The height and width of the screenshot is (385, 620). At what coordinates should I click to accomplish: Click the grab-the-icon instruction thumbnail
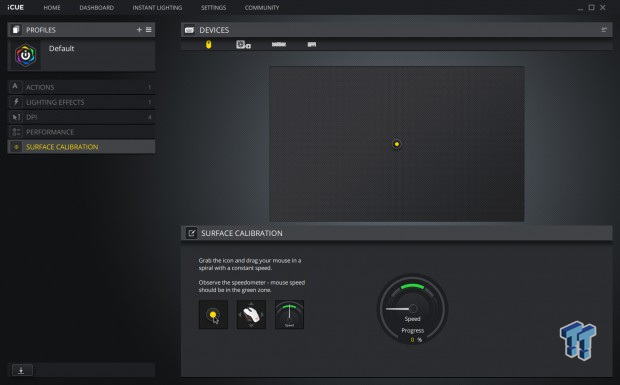coord(213,315)
